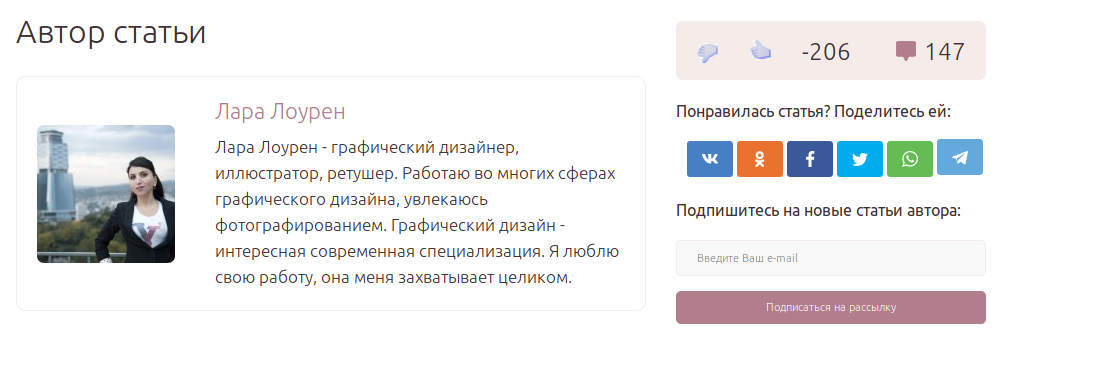This screenshot has width=1104, height=370.
Task: Share the article on Facebook
Action: (x=810, y=159)
